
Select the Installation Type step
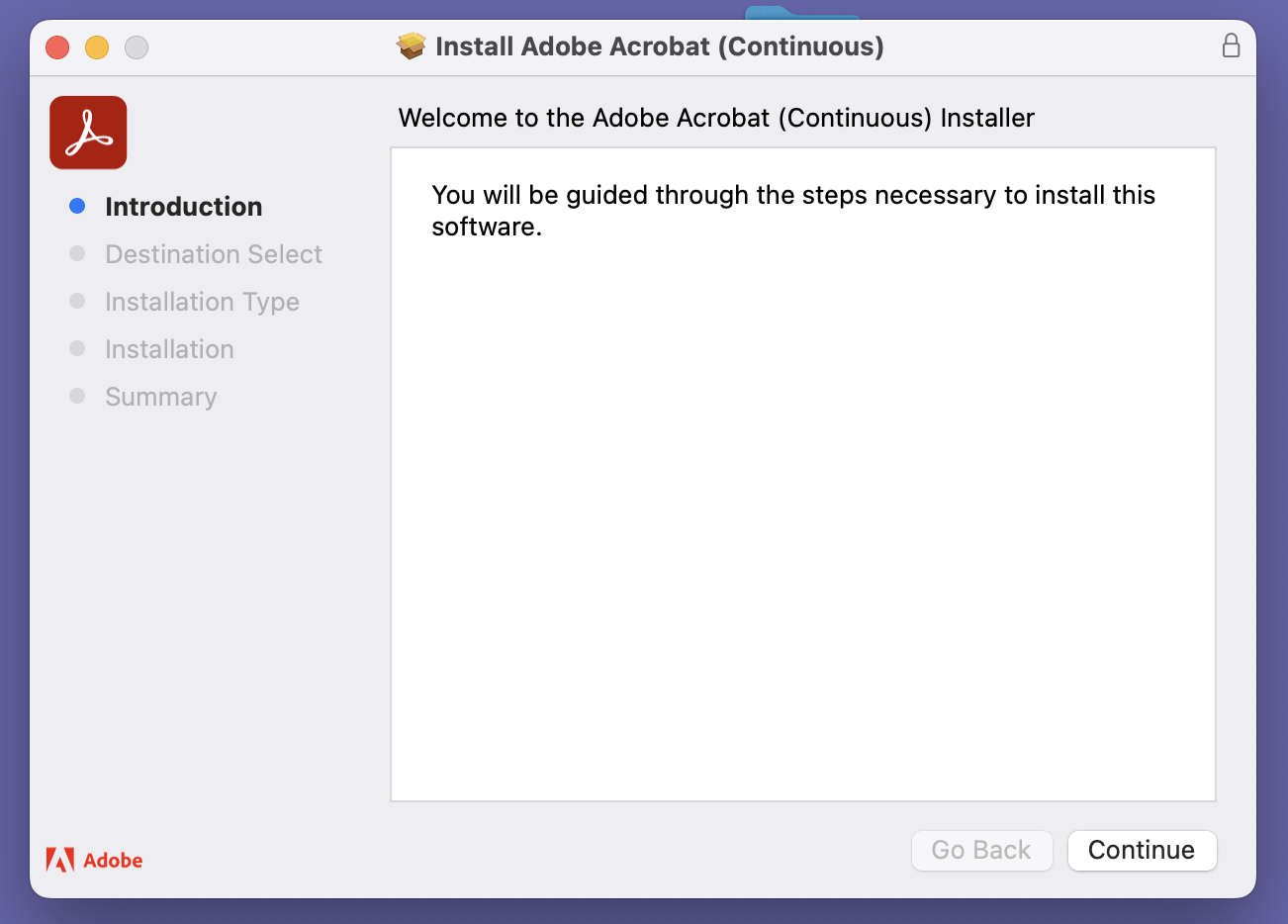(x=202, y=301)
